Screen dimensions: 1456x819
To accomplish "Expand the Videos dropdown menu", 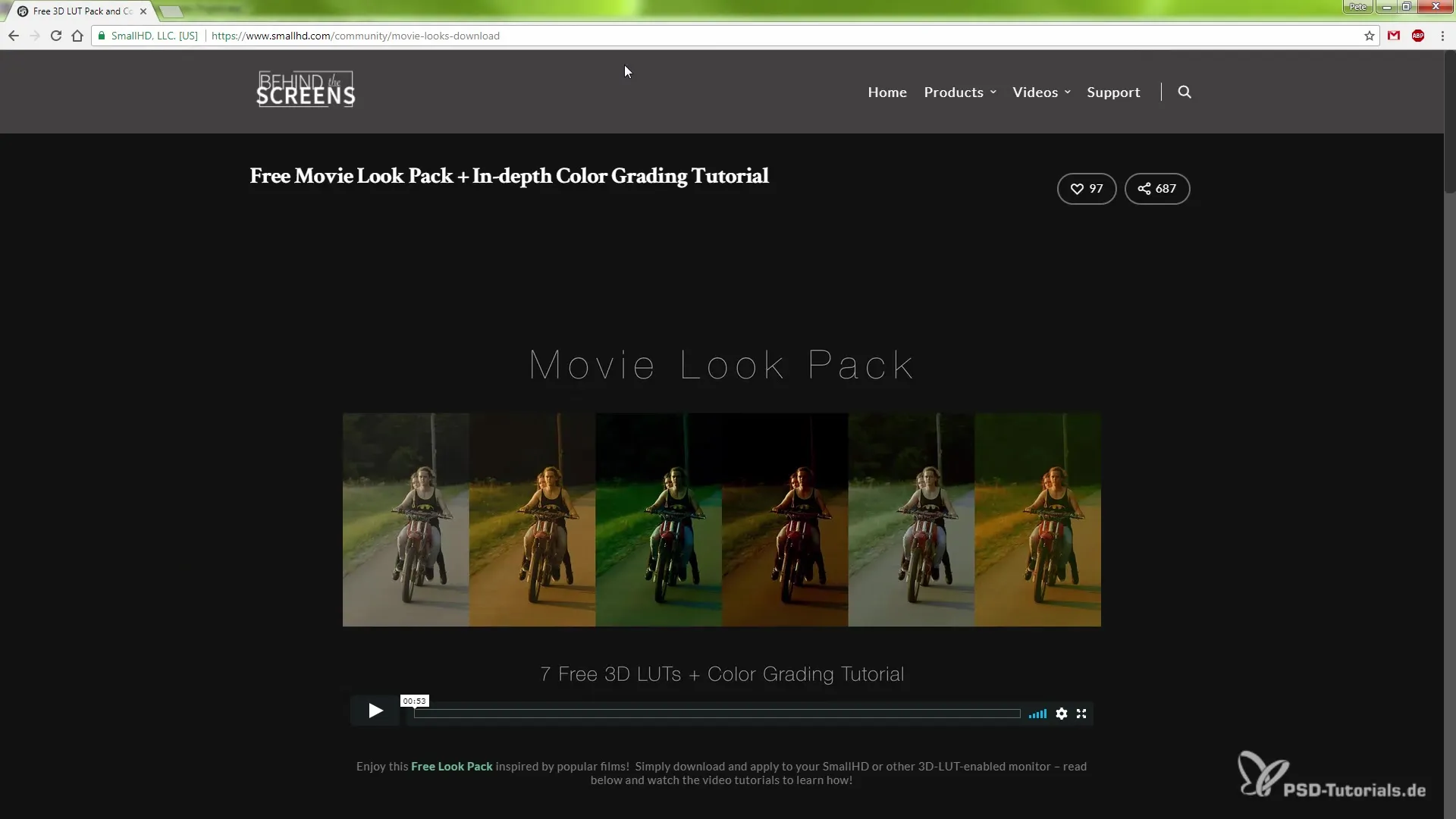I will 1041,92.
